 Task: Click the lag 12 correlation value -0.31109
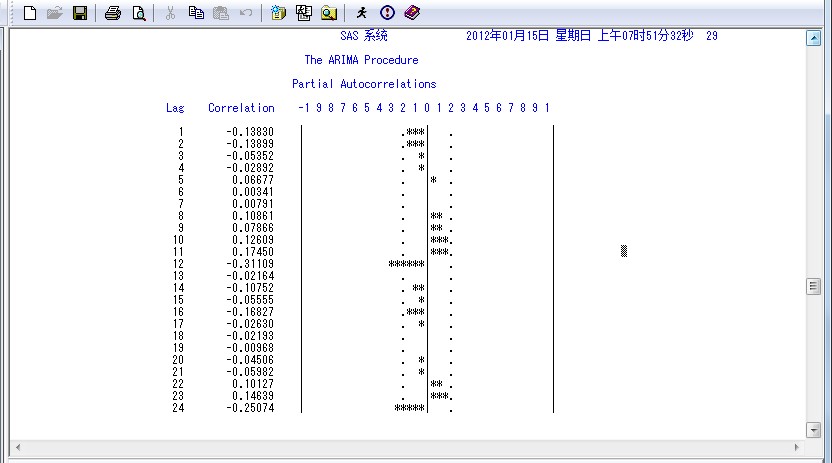point(250,264)
